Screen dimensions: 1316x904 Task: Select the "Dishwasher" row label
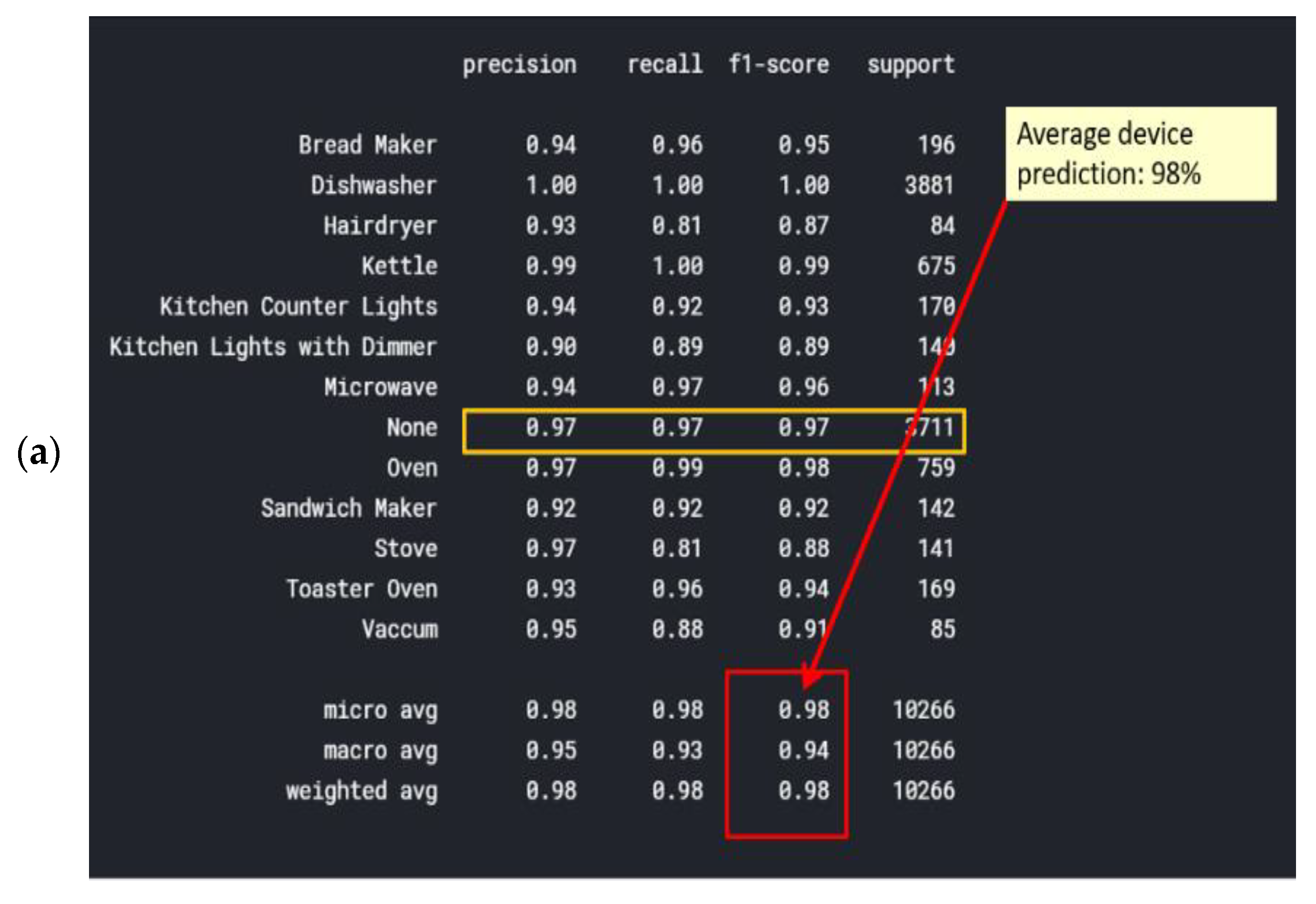tap(374, 185)
